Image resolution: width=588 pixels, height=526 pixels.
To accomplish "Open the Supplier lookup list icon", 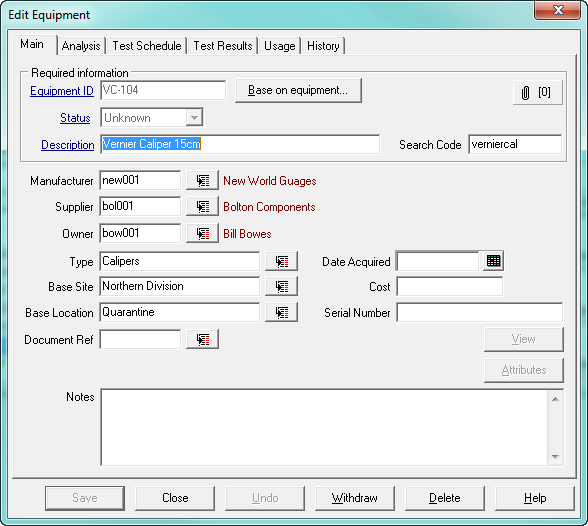I will pos(202,206).
